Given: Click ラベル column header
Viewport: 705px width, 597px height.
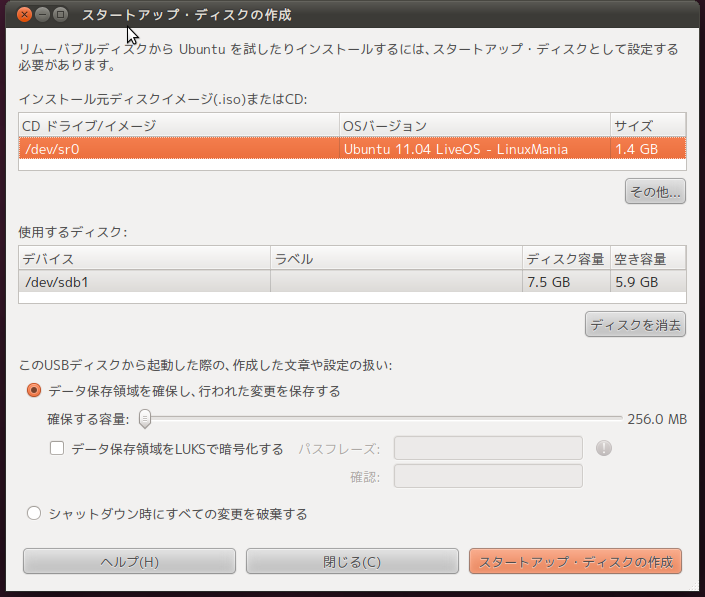Looking at the screenshot, I should coord(396,258).
